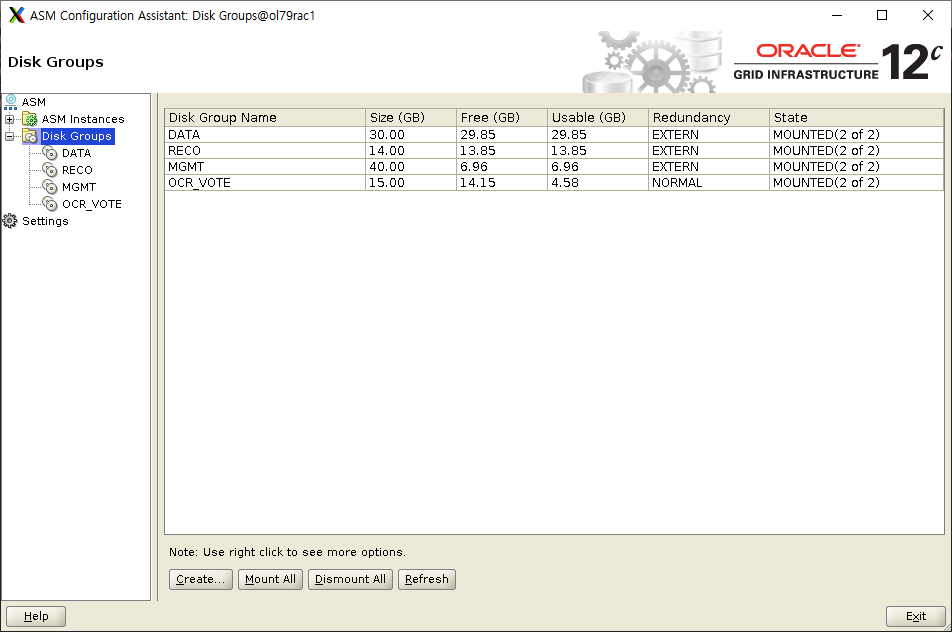
Task: Click the OCR_VOTE disk group icon in tree
Action: (50, 204)
